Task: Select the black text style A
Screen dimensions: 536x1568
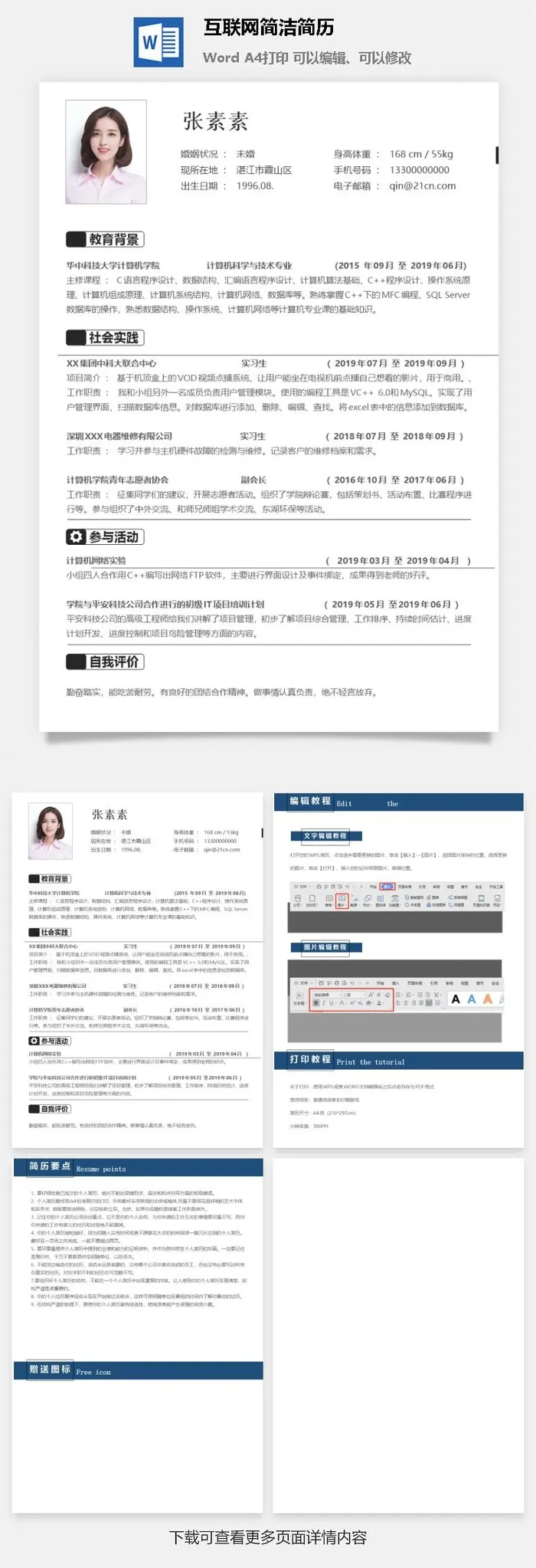Action: pyautogui.click(x=456, y=999)
